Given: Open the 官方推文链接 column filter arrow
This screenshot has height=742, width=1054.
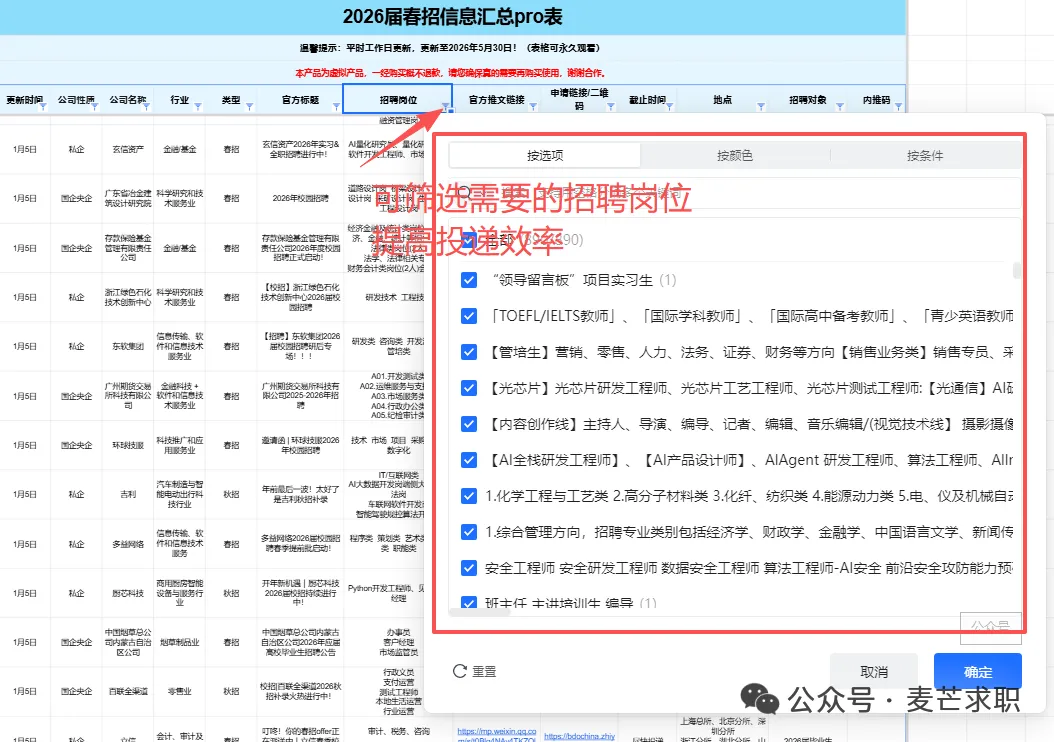Looking at the screenshot, I should [x=533, y=107].
